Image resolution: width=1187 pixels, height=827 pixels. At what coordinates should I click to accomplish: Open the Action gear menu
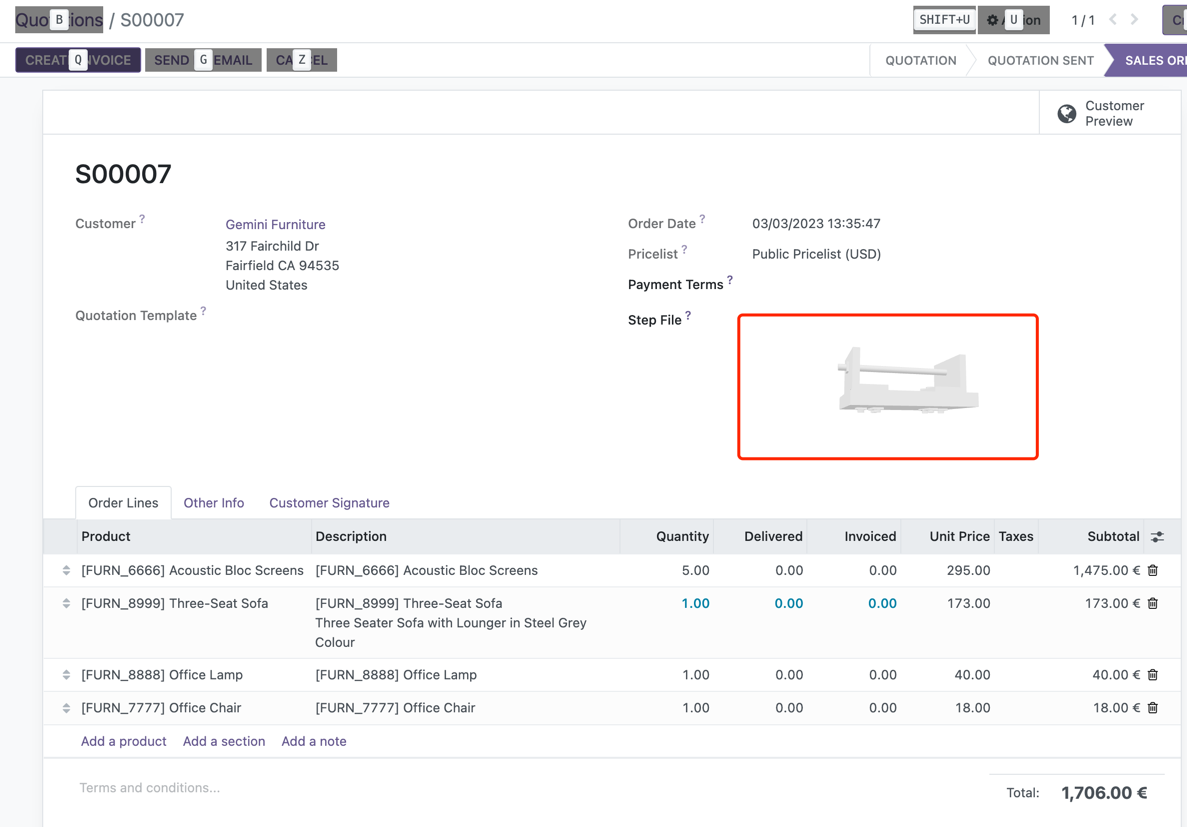[x=1013, y=20]
